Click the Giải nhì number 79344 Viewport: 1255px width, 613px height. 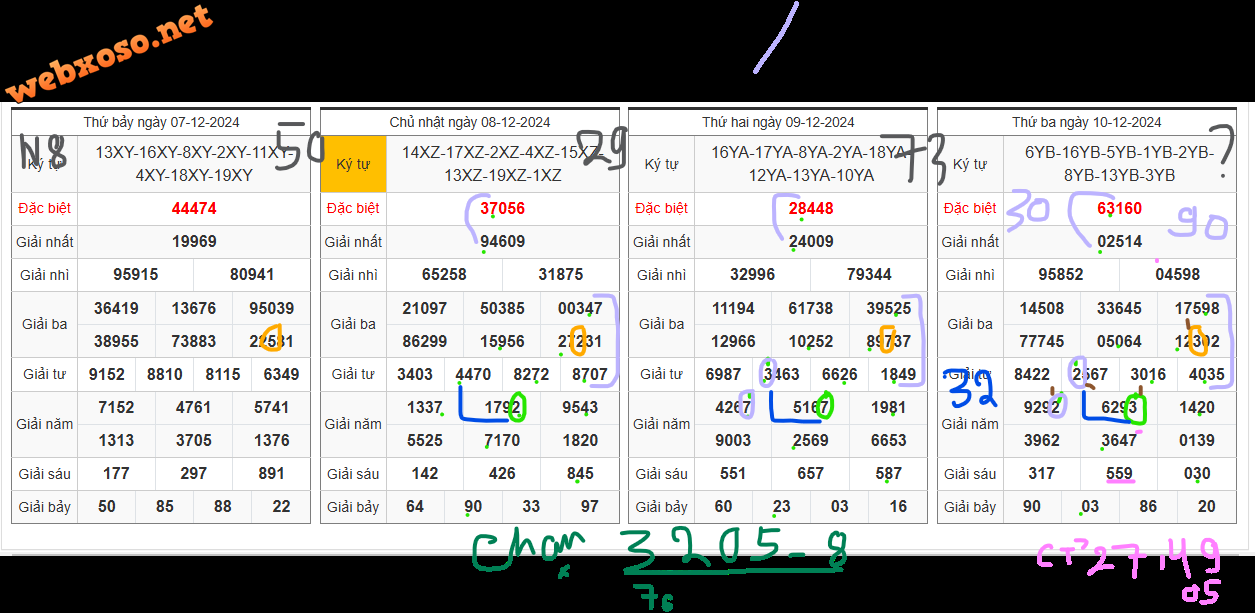869,275
